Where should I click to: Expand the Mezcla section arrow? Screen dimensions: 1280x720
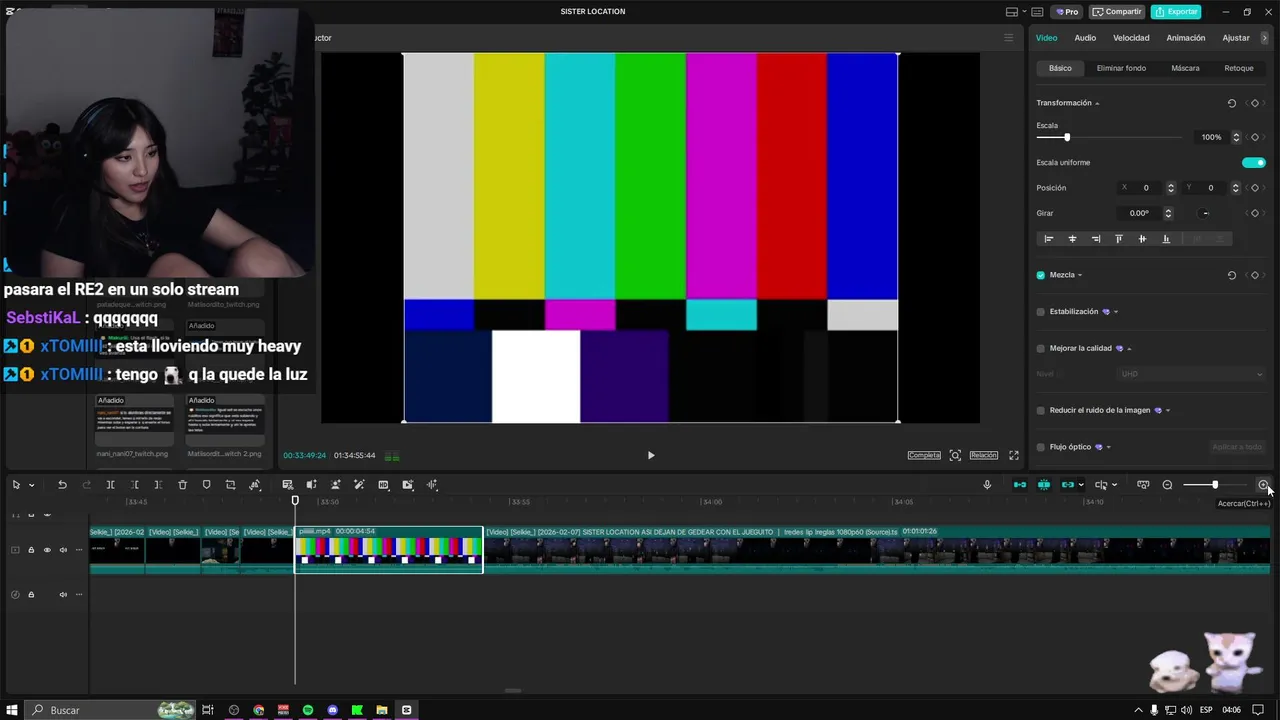coord(1080,275)
